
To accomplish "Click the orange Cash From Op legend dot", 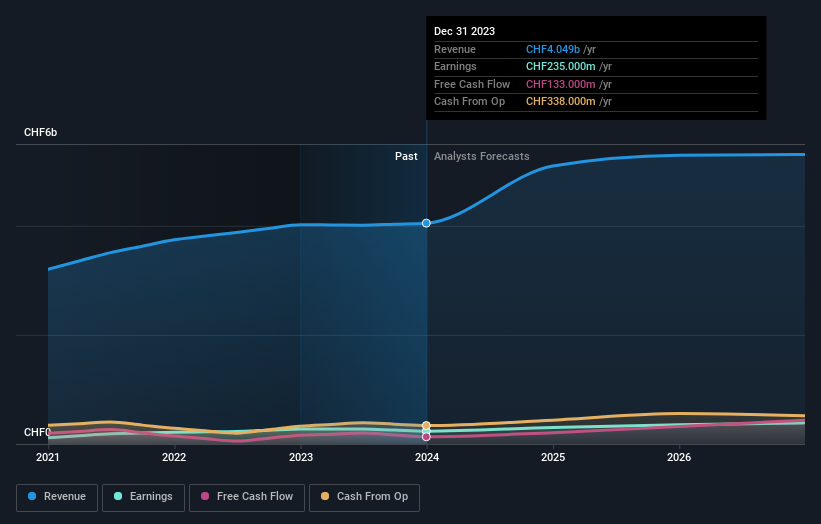I will coord(325,496).
